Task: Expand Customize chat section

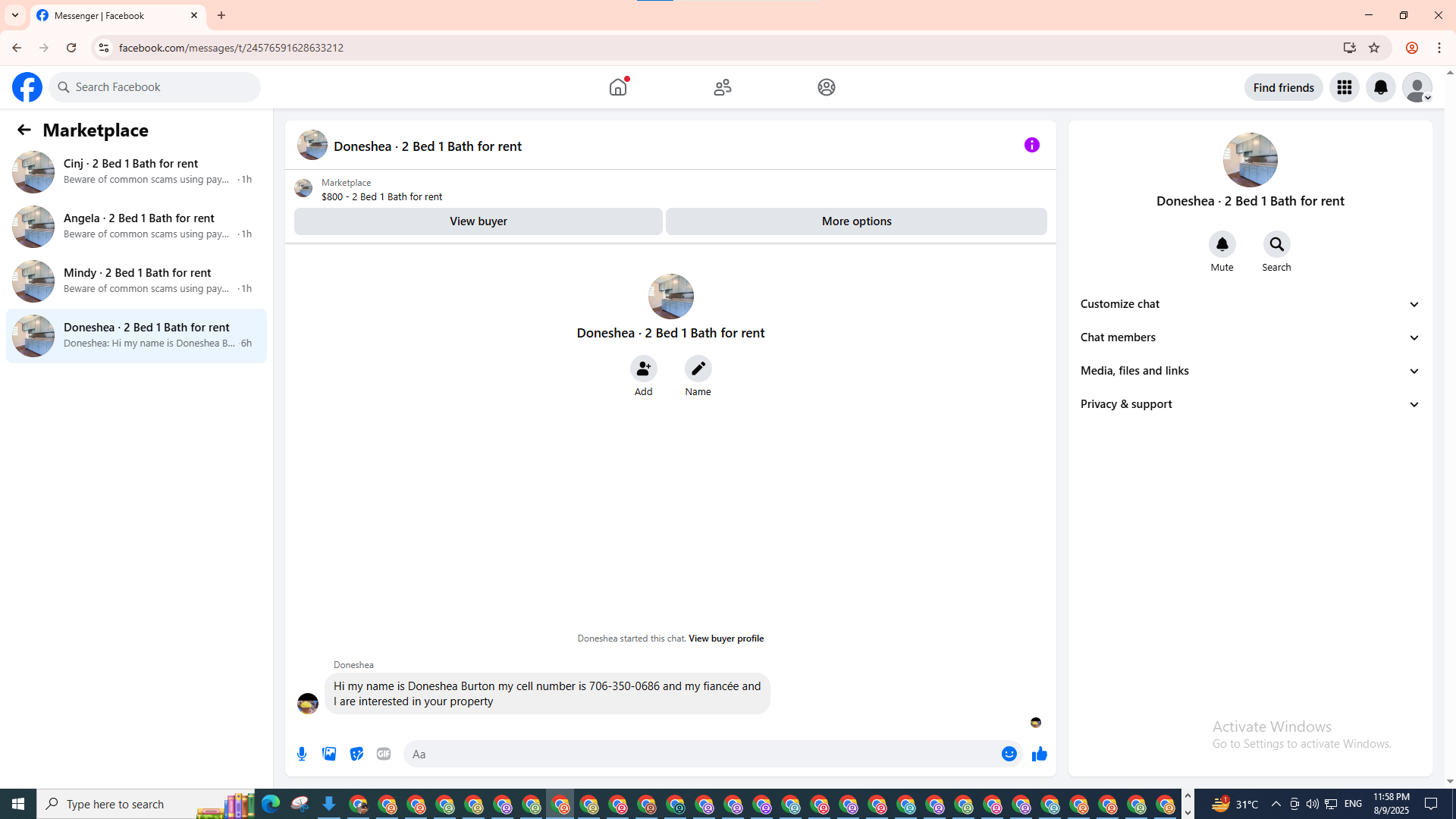Action: 1250,304
